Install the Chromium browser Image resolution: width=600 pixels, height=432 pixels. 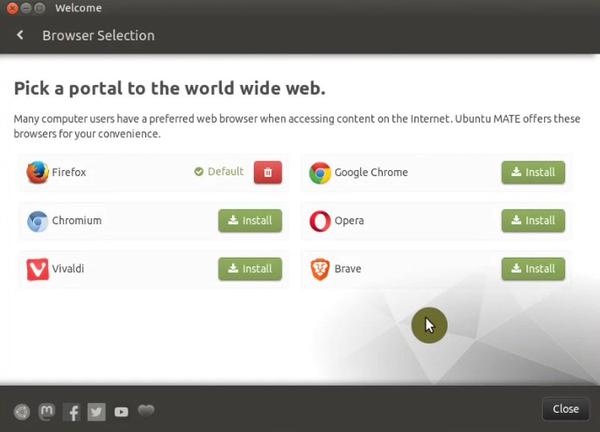pyautogui.click(x=250, y=220)
